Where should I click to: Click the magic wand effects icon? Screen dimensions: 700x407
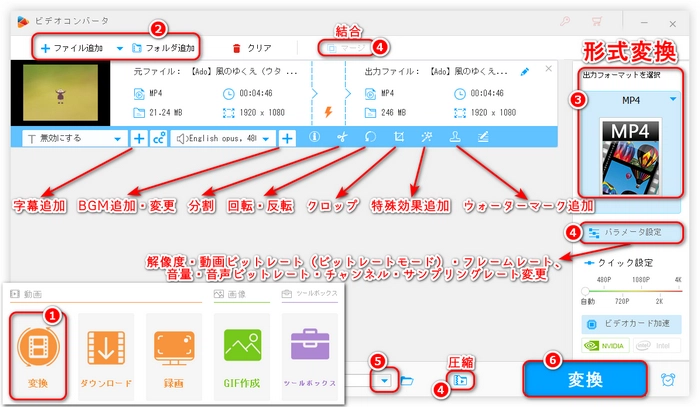[427, 137]
